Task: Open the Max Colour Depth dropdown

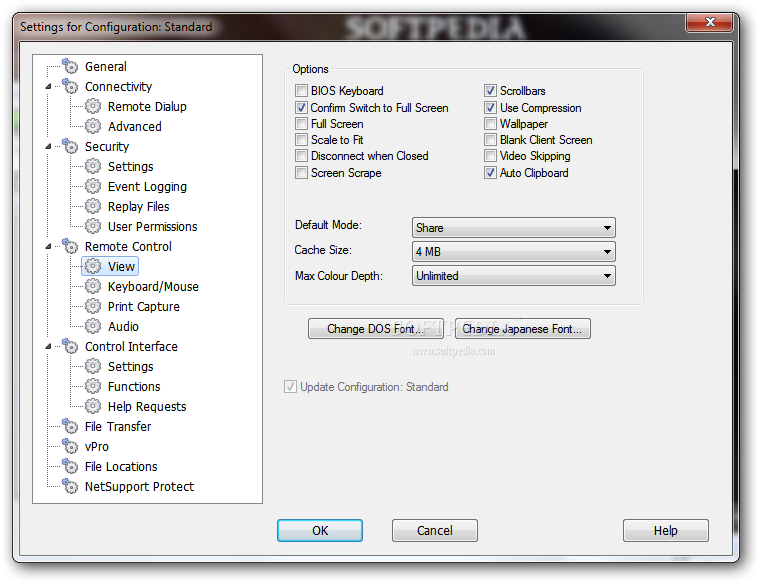Action: point(514,276)
